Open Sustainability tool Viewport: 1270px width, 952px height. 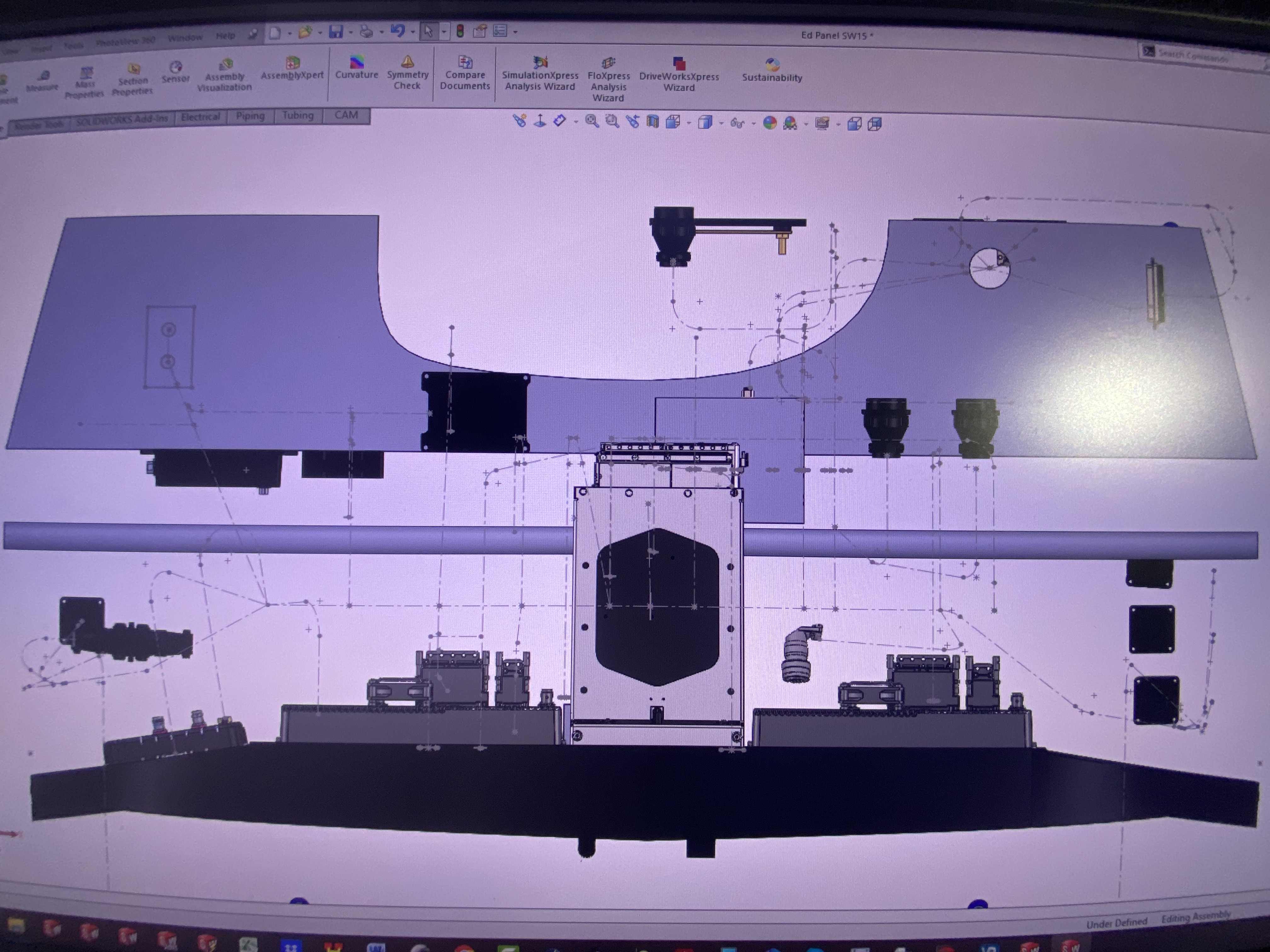coord(772,71)
